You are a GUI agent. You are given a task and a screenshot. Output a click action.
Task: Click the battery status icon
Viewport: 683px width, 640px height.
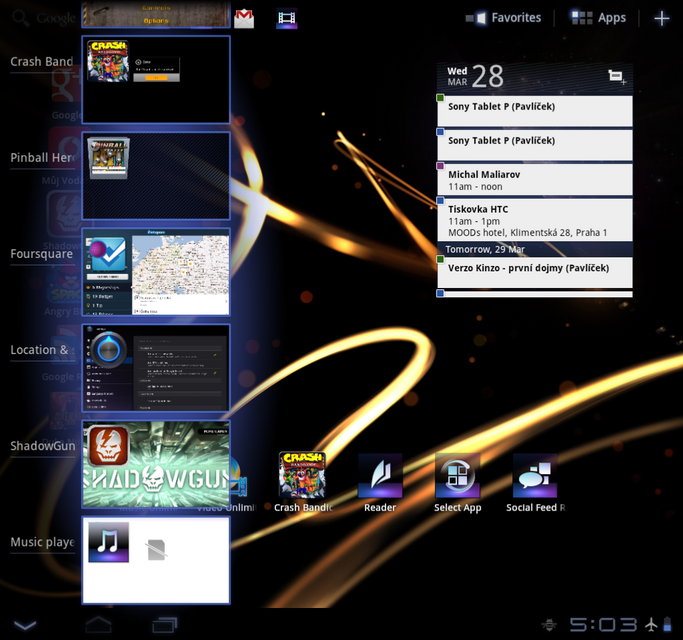tap(667, 625)
